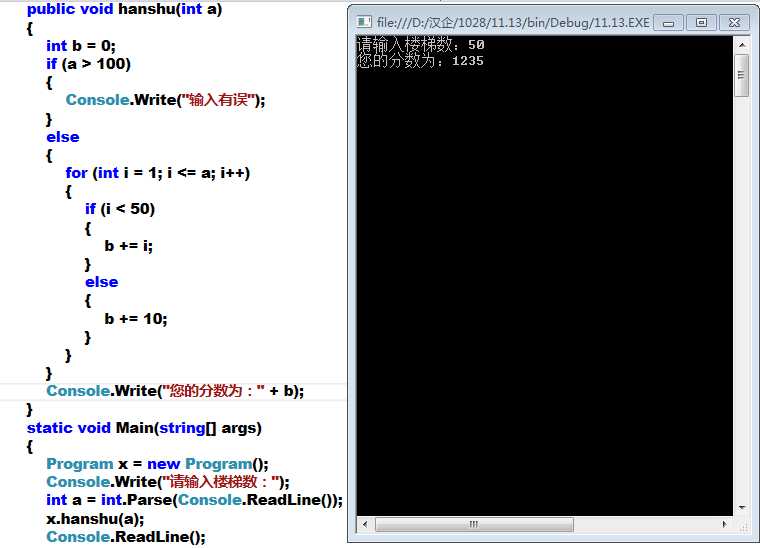Click 'public void hanshu(int a)' line

coord(124,9)
